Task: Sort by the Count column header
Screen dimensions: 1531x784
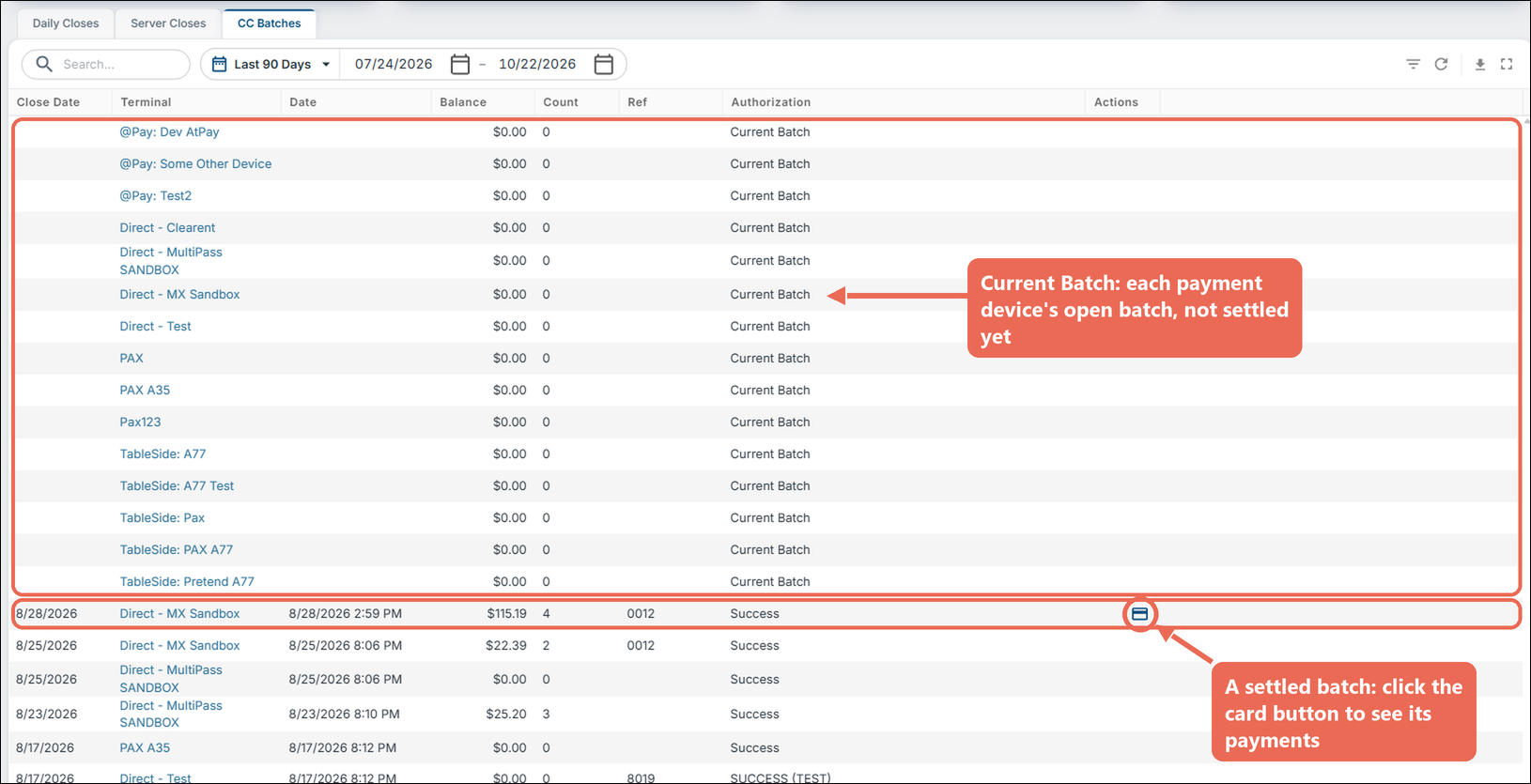Action: click(x=561, y=102)
